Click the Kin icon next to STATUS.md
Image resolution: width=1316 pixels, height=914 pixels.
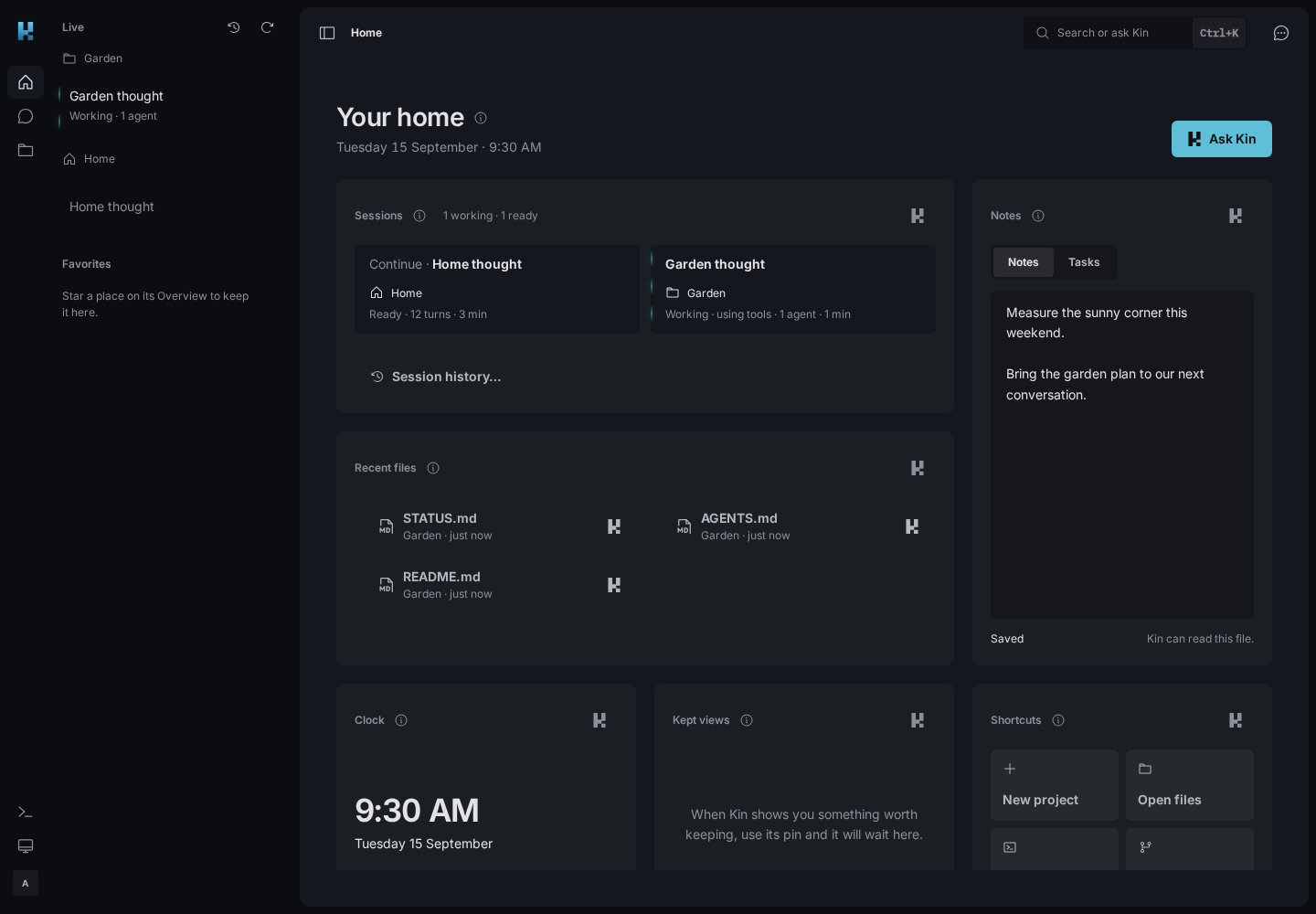click(614, 526)
